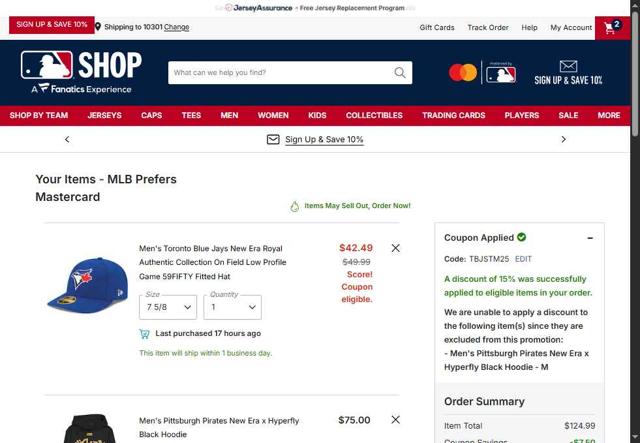Open the COLLECTIBLES menu
Viewport: 640px width, 443px height.
click(x=374, y=116)
